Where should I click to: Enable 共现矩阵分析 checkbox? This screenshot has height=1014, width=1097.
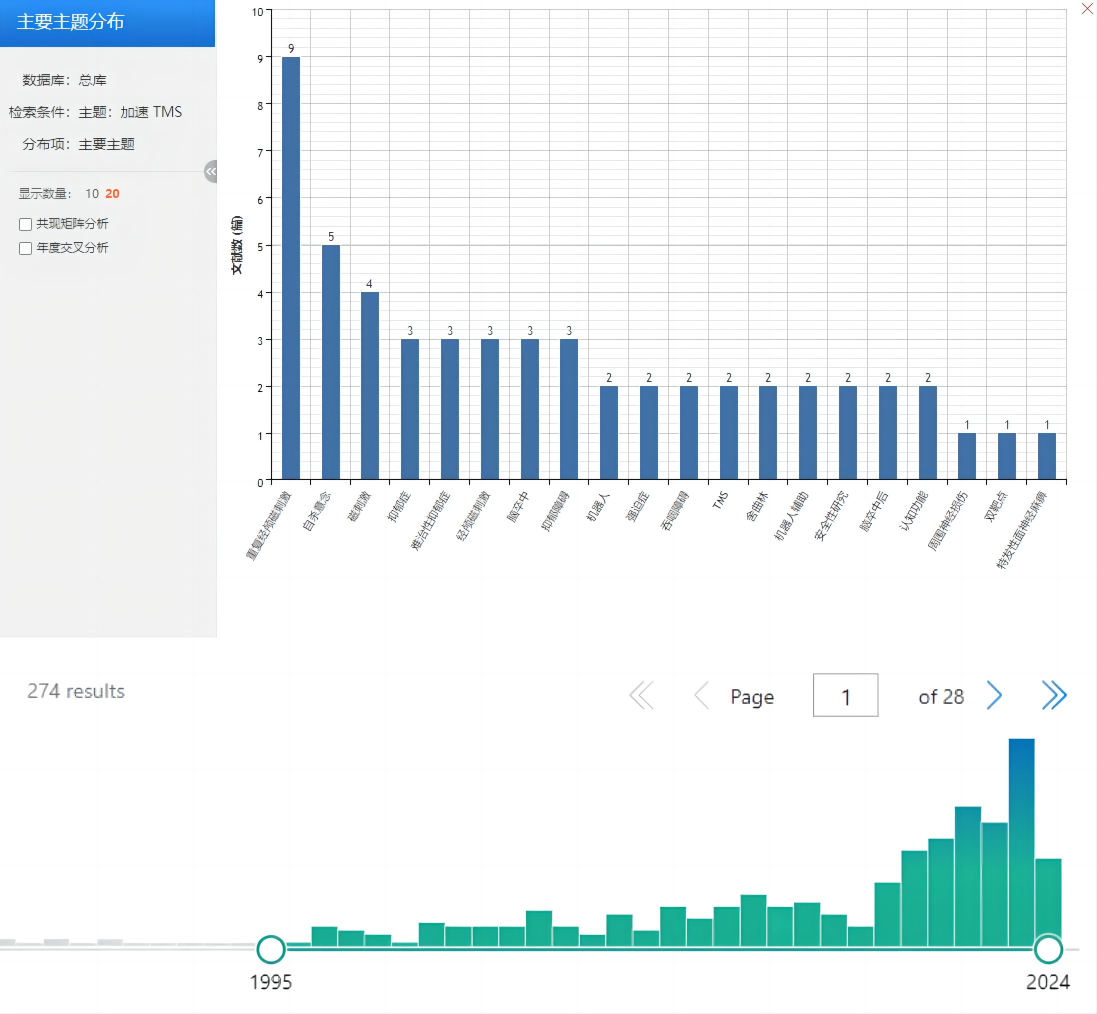26,224
